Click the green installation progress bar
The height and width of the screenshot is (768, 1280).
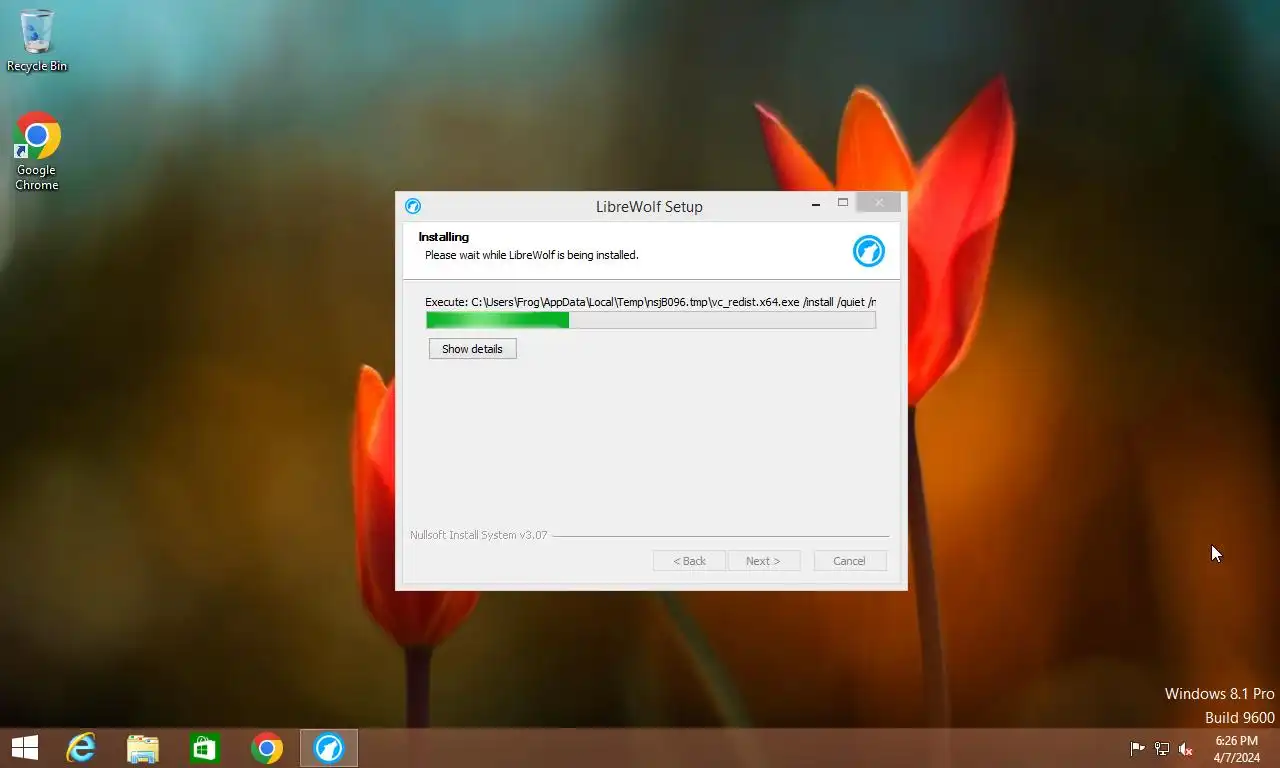(x=651, y=320)
